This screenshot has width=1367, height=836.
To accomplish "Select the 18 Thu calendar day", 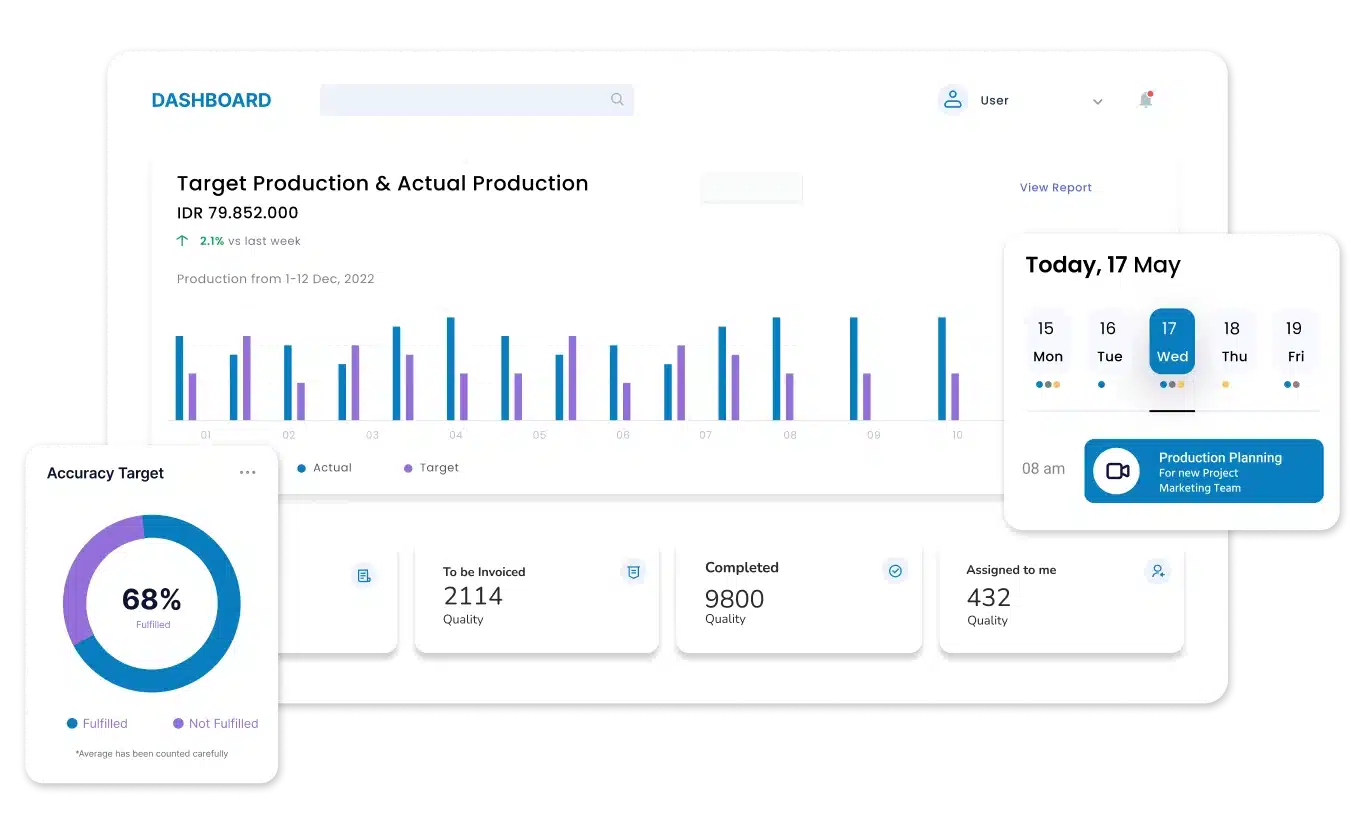I will 1233,342.
